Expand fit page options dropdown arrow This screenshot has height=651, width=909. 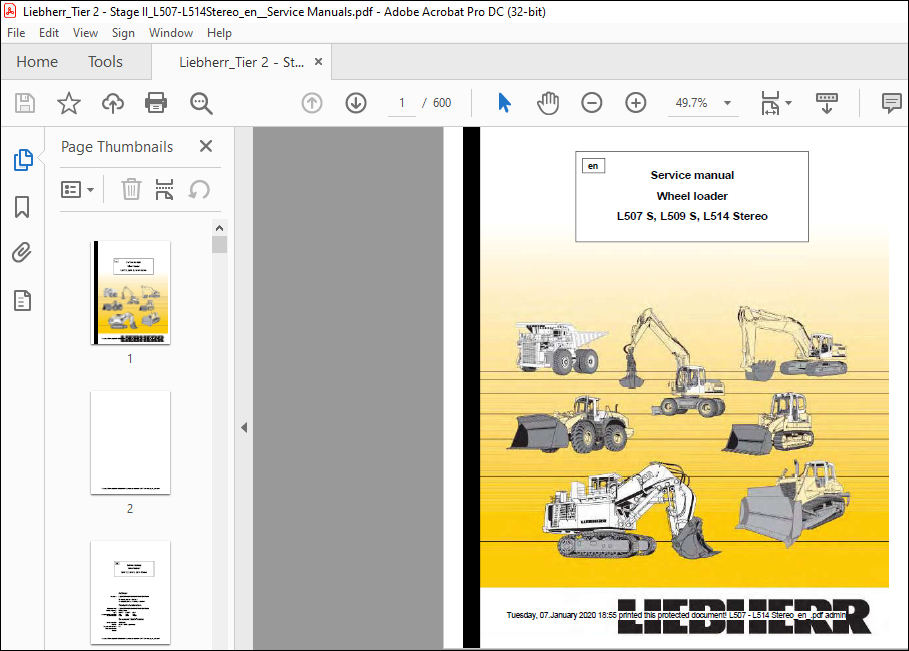[788, 103]
